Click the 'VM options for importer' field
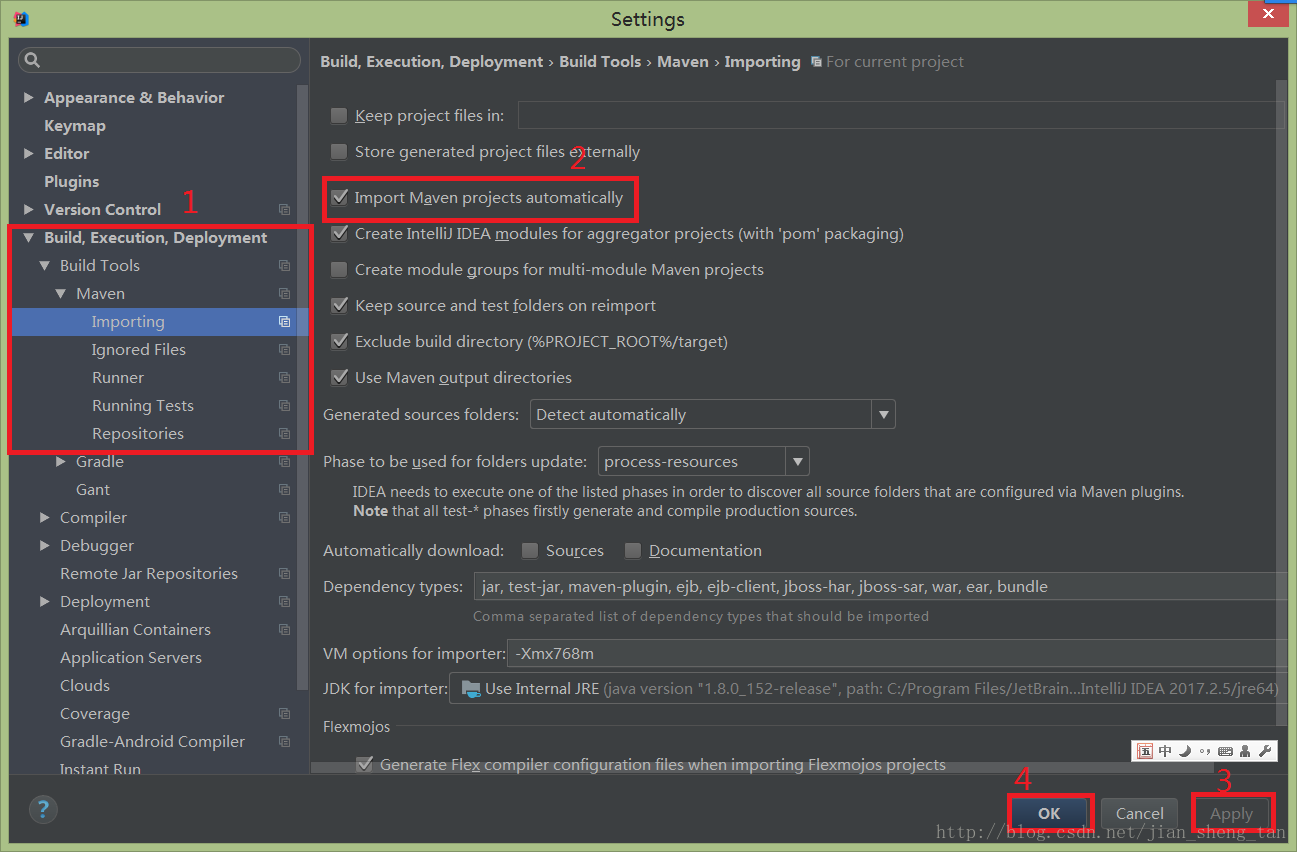1297x852 pixels. pos(897,654)
